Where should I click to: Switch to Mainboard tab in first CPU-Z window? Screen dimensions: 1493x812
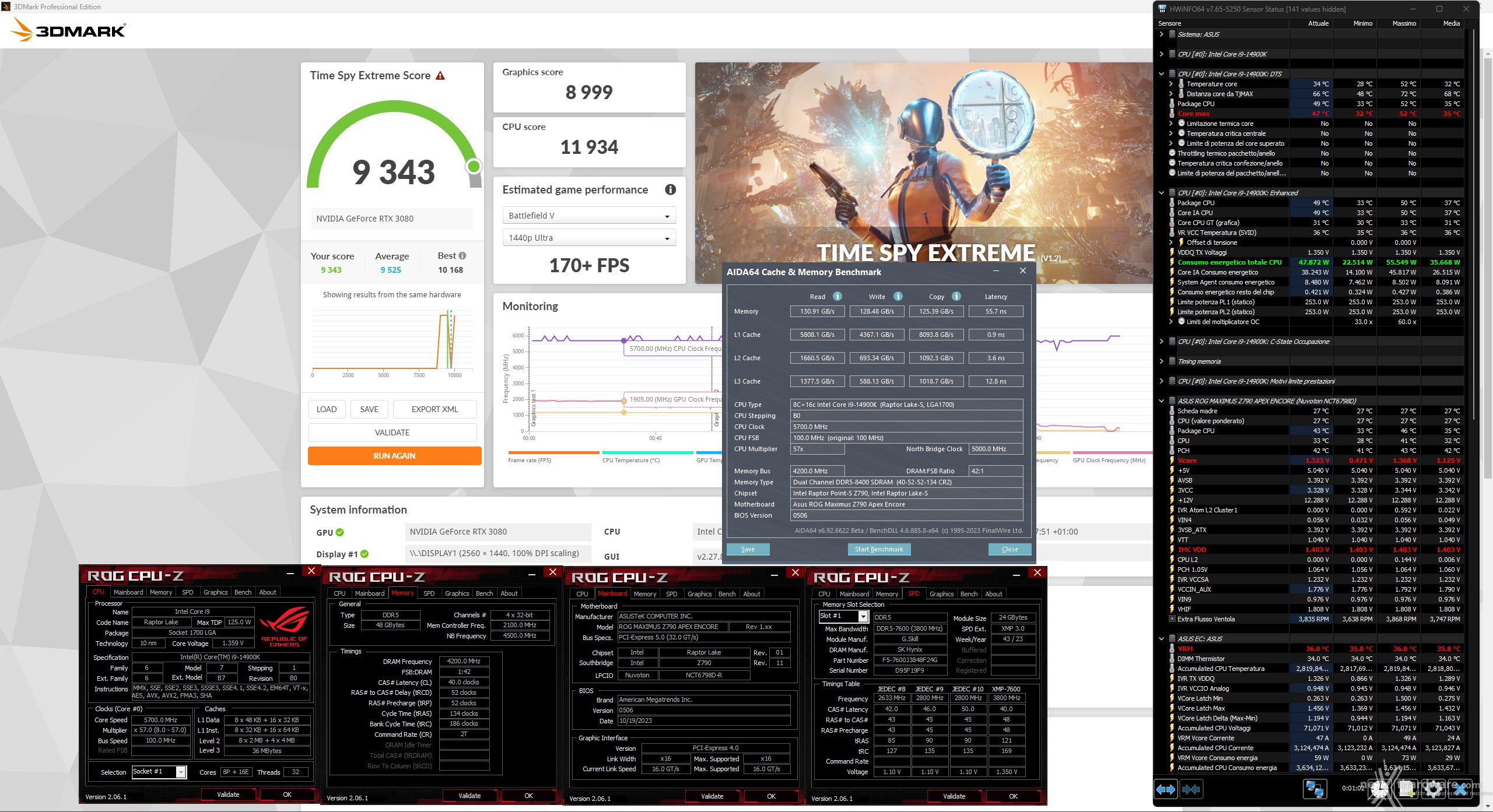(128, 592)
